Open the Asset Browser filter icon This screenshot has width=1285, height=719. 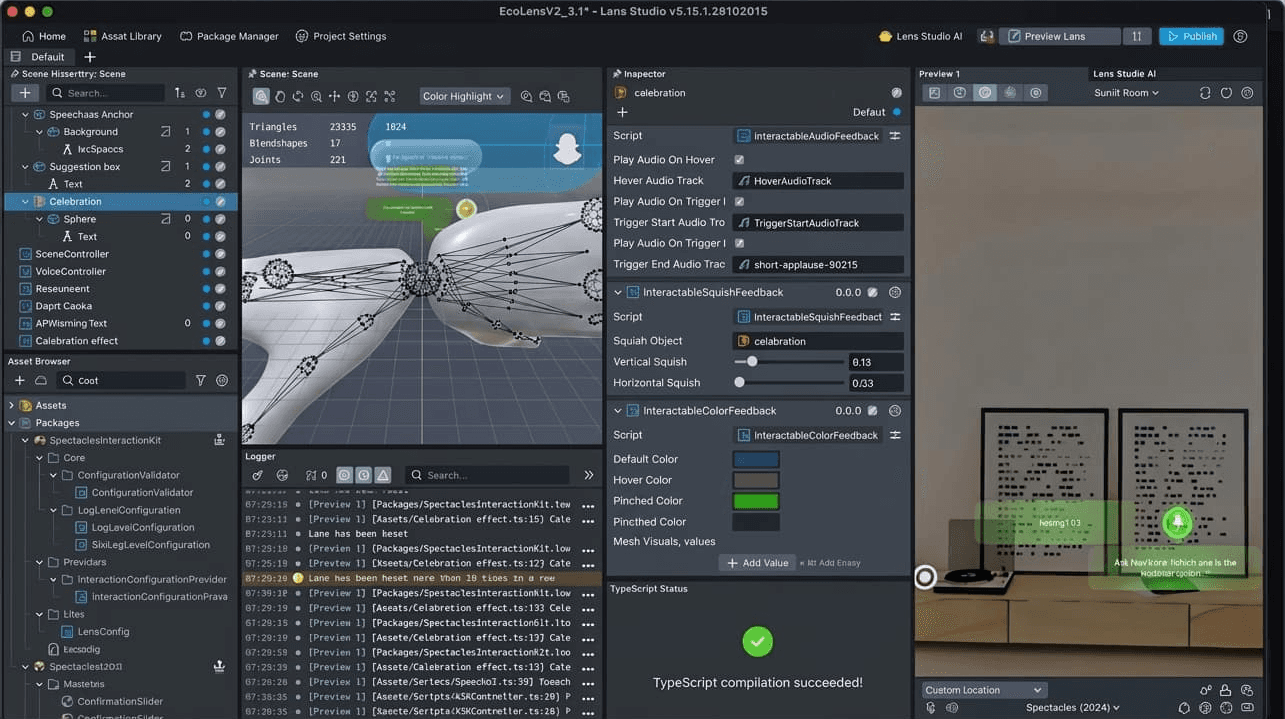coord(201,380)
